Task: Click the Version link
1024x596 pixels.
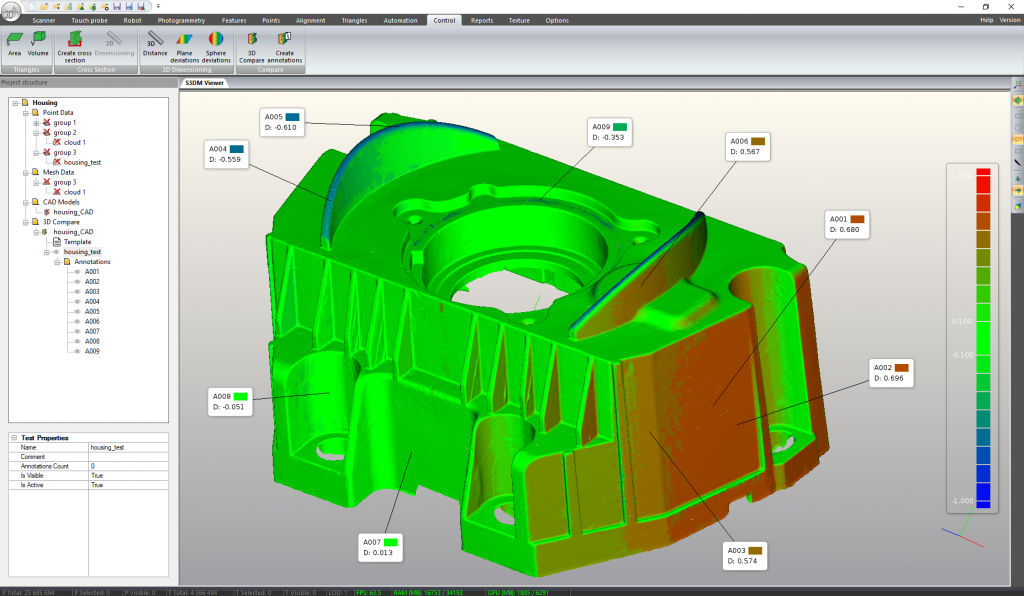Action: coord(1010,20)
